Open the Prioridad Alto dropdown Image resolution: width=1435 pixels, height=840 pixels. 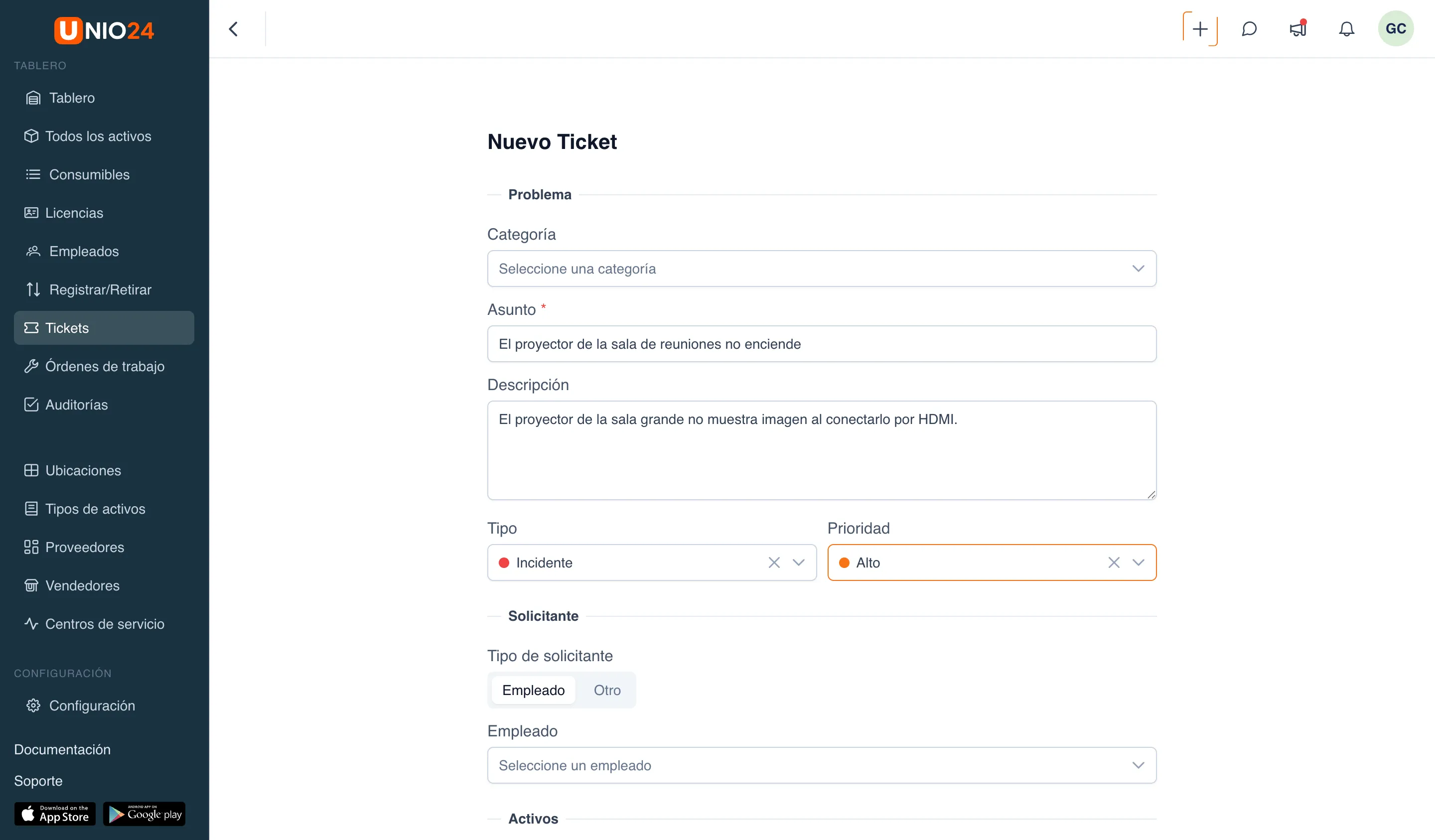(x=992, y=562)
